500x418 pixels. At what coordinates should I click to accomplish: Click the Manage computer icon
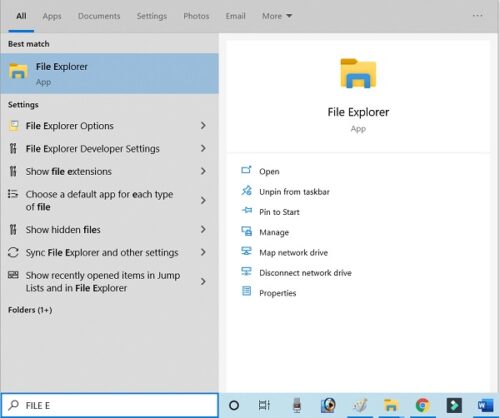[x=247, y=231]
